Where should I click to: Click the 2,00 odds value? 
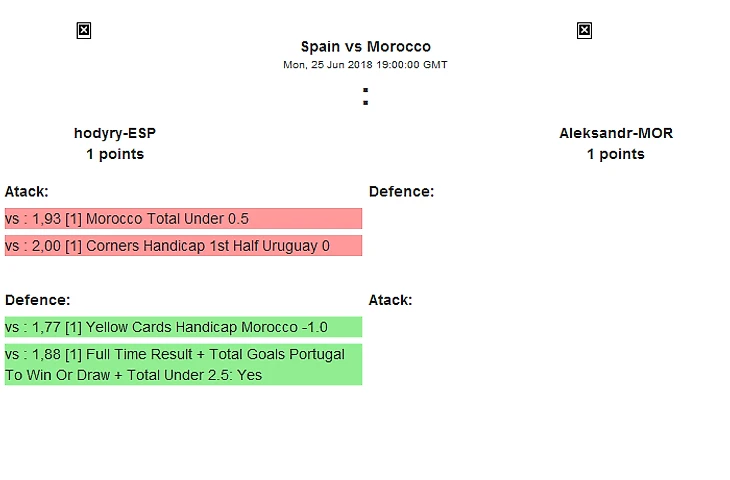pyautogui.click(x=49, y=246)
